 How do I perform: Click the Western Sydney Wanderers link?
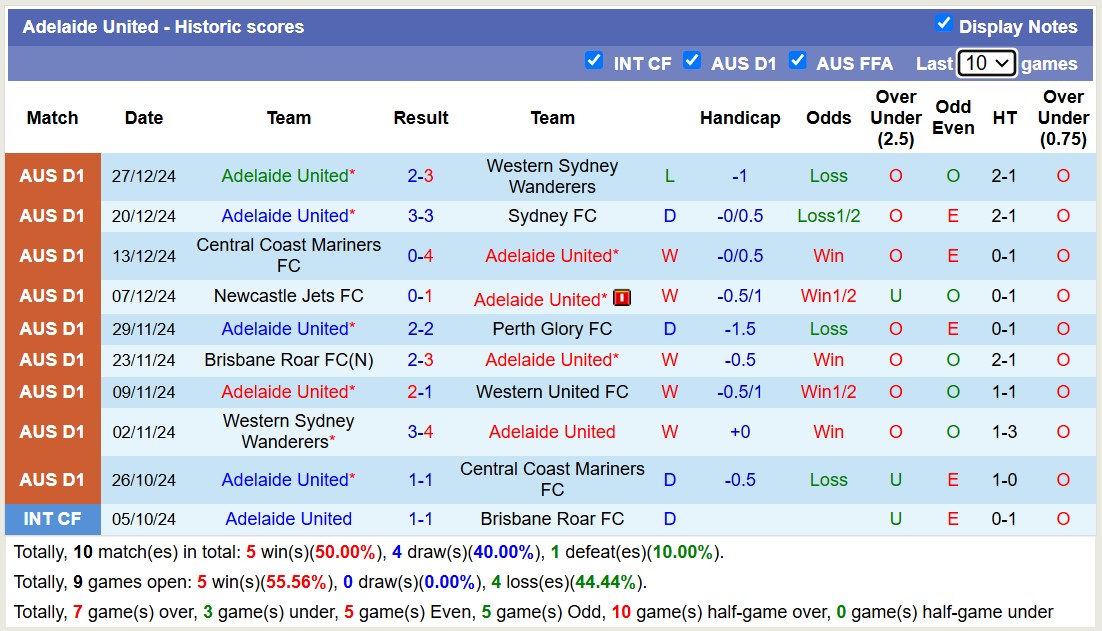(553, 175)
